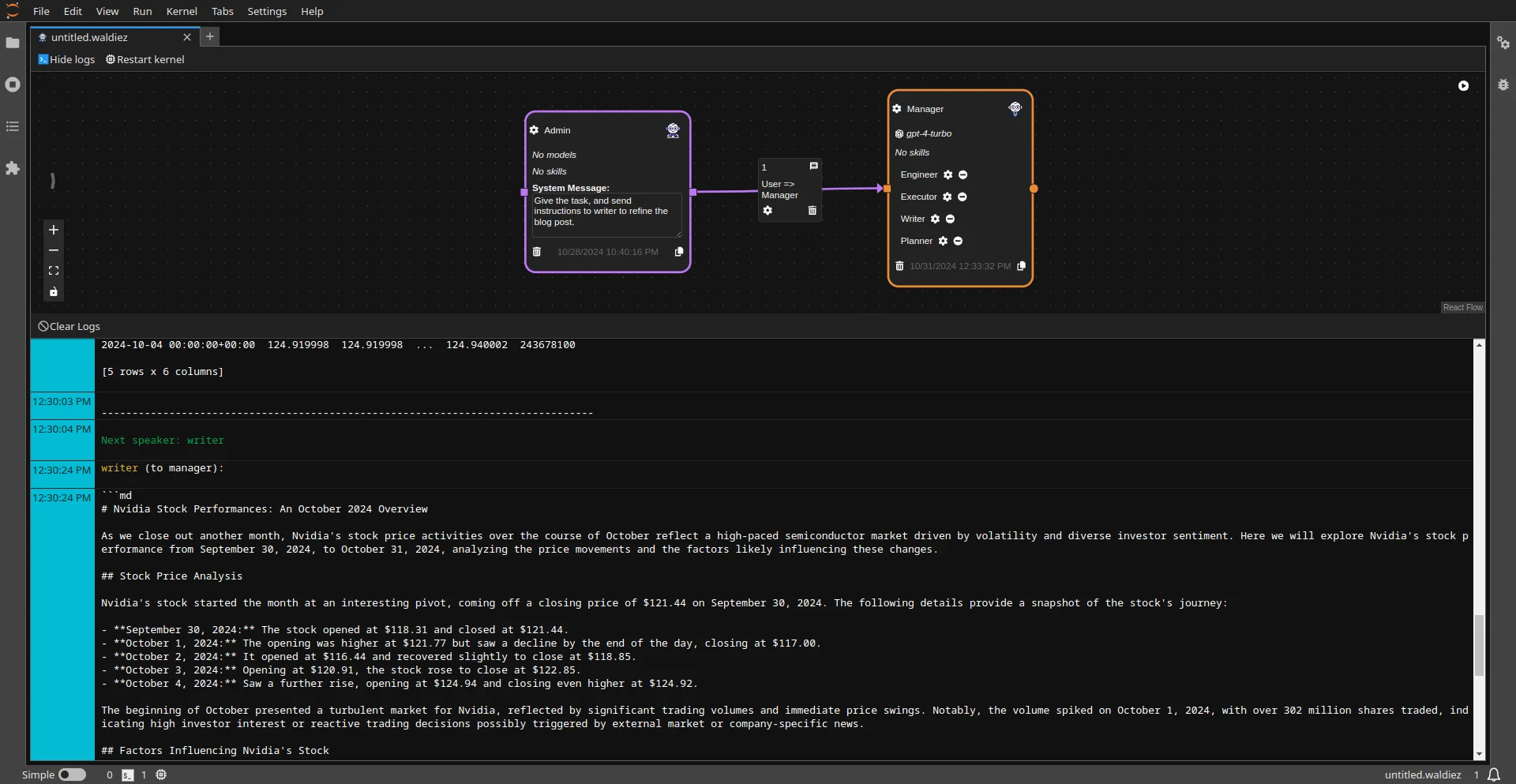Clone the Admin node using copy icon

(679, 252)
